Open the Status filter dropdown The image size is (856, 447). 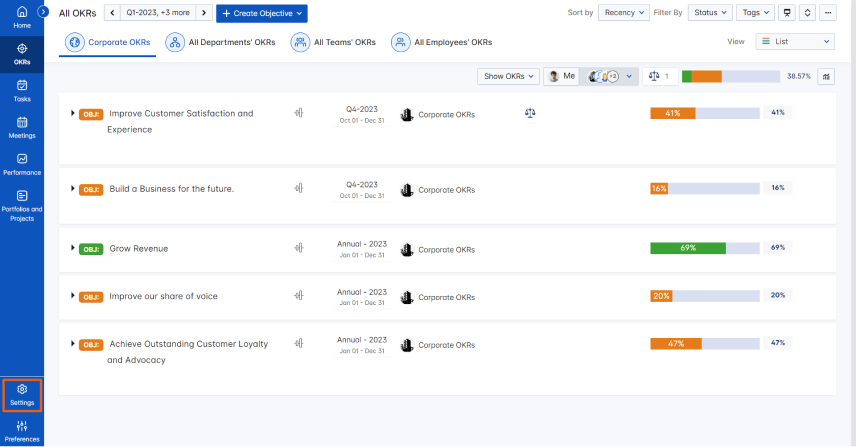(710, 13)
